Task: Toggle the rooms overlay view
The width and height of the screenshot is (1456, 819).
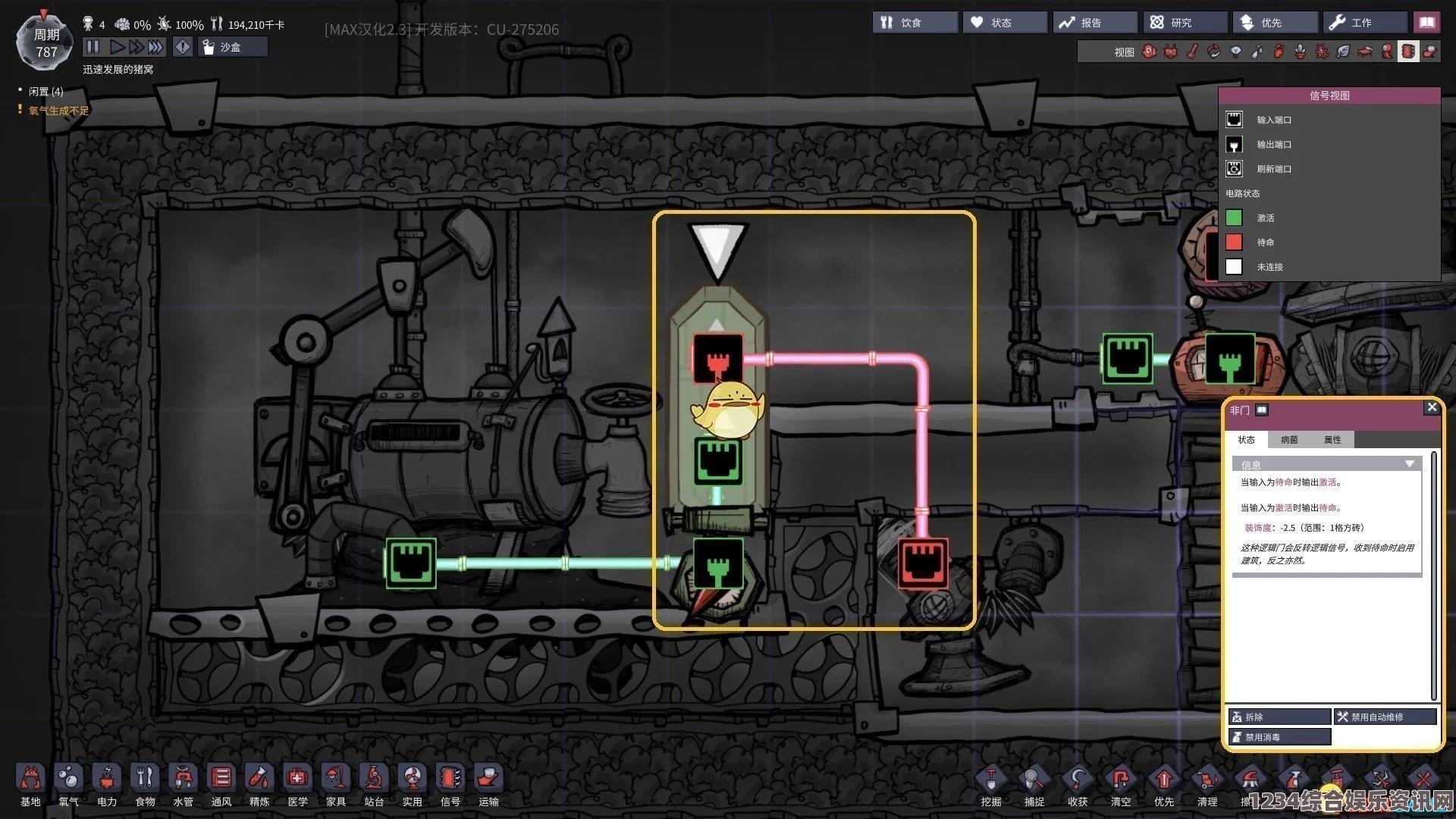Action: (1365, 52)
